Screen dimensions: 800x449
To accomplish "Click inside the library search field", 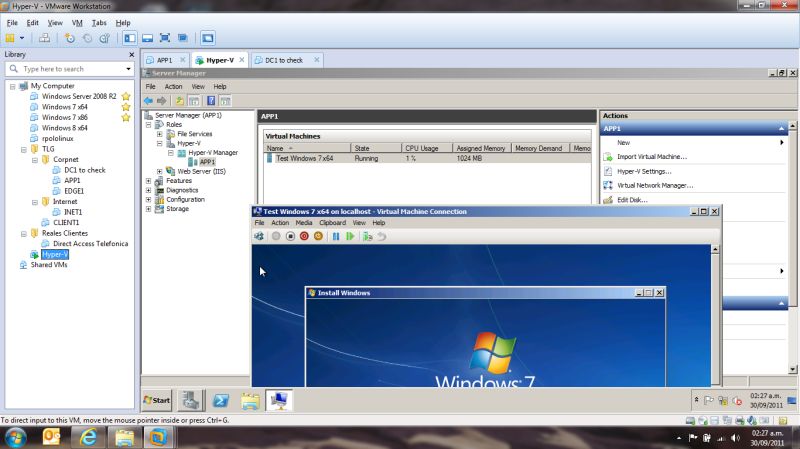I will 69,69.
